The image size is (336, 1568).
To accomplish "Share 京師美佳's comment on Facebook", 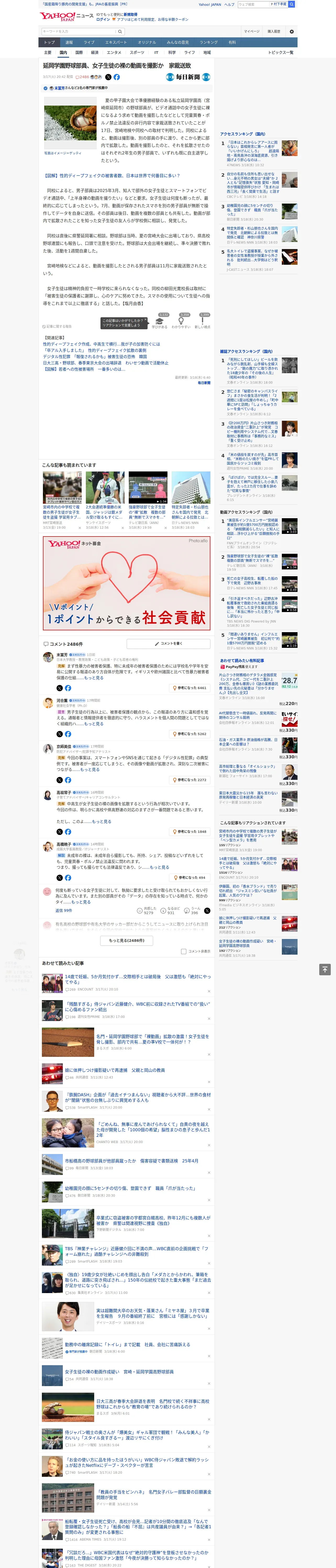I will (x=68, y=780).
